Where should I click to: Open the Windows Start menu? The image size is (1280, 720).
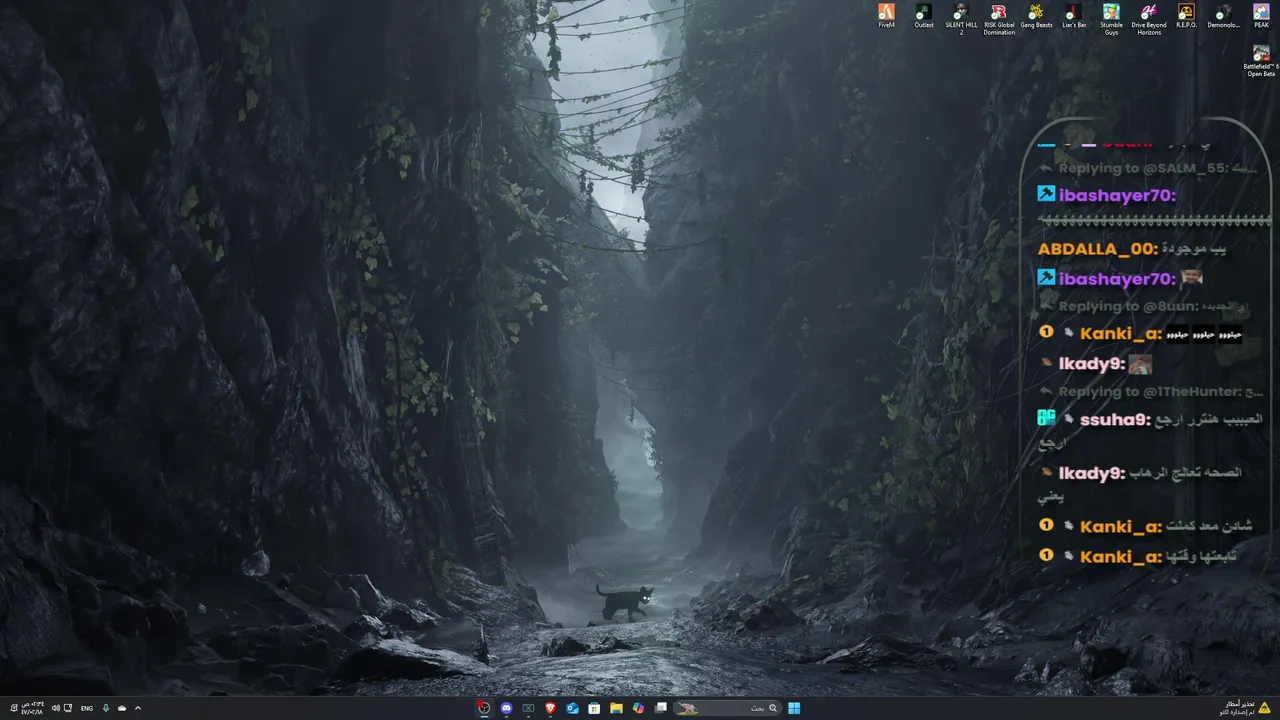pyautogui.click(x=794, y=708)
